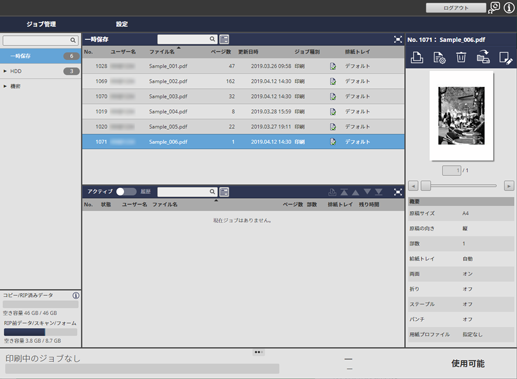Image resolution: width=517 pixels, height=379 pixels.
Task: Move job down one position icon
Action: click(367, 192)
